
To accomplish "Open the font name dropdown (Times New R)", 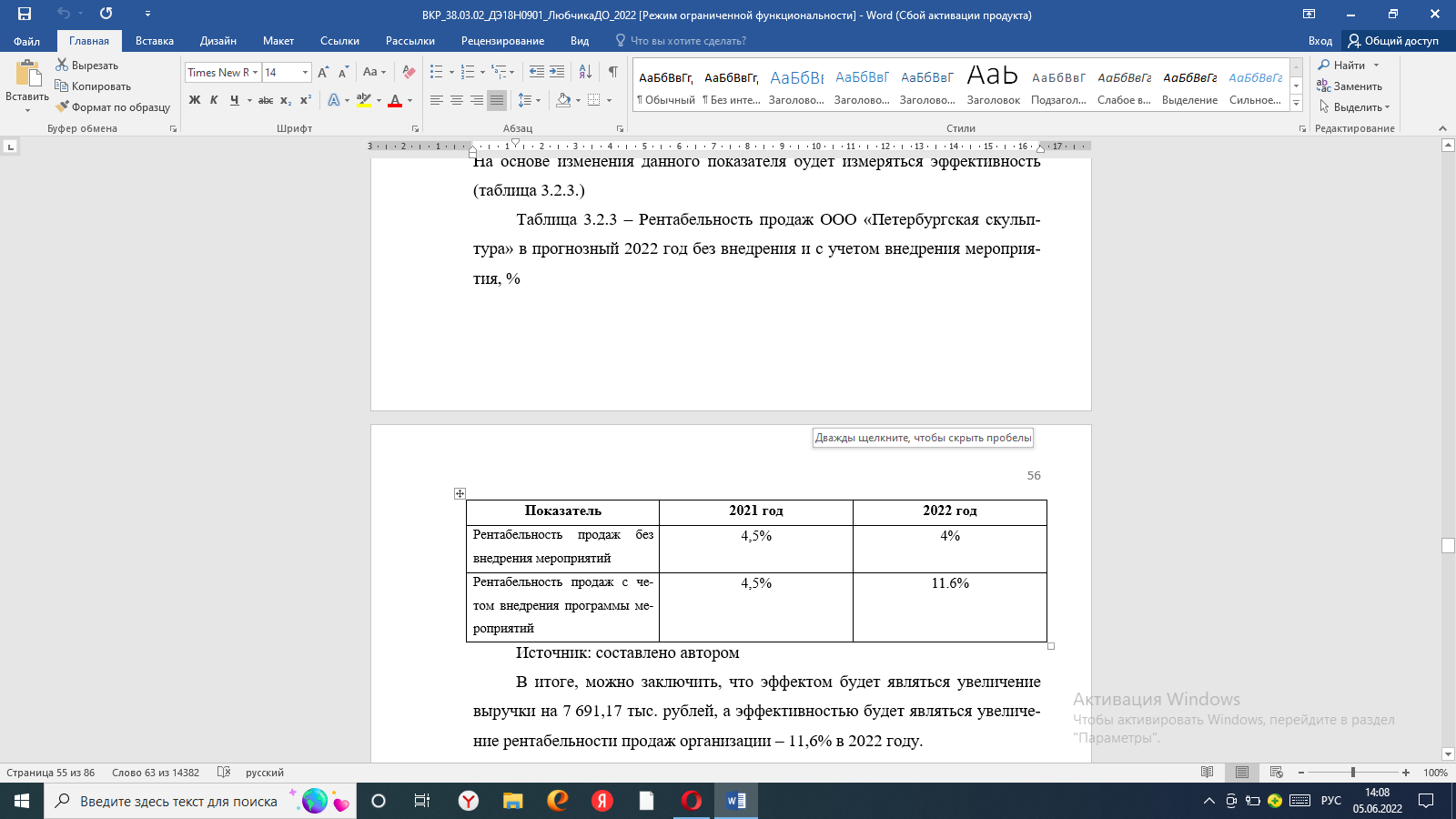I will [x=256, y=73].
